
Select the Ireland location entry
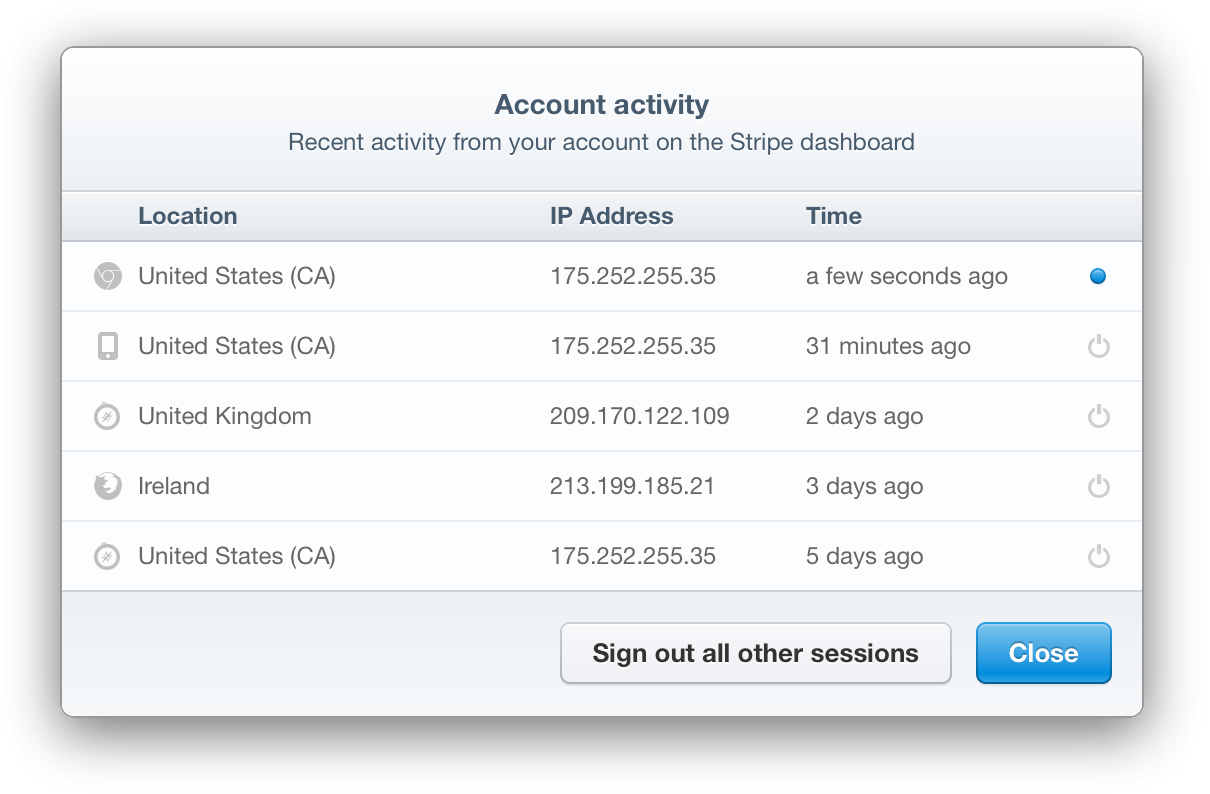coord(174,487)
